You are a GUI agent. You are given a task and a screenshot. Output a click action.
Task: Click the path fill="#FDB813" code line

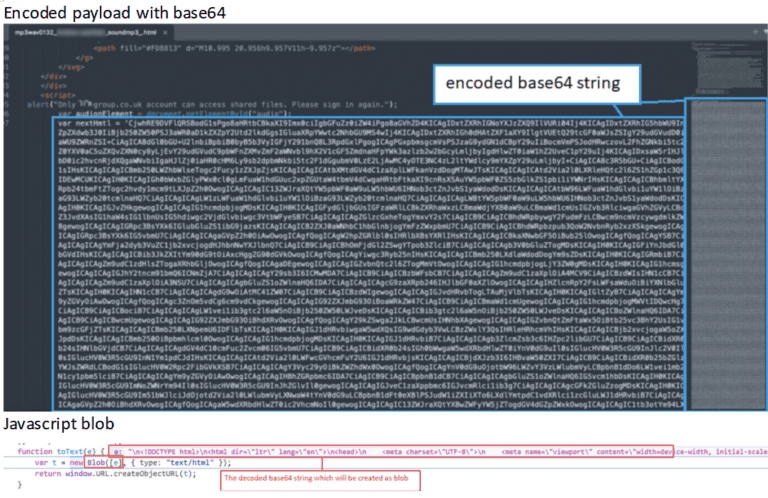pos(234,48)
